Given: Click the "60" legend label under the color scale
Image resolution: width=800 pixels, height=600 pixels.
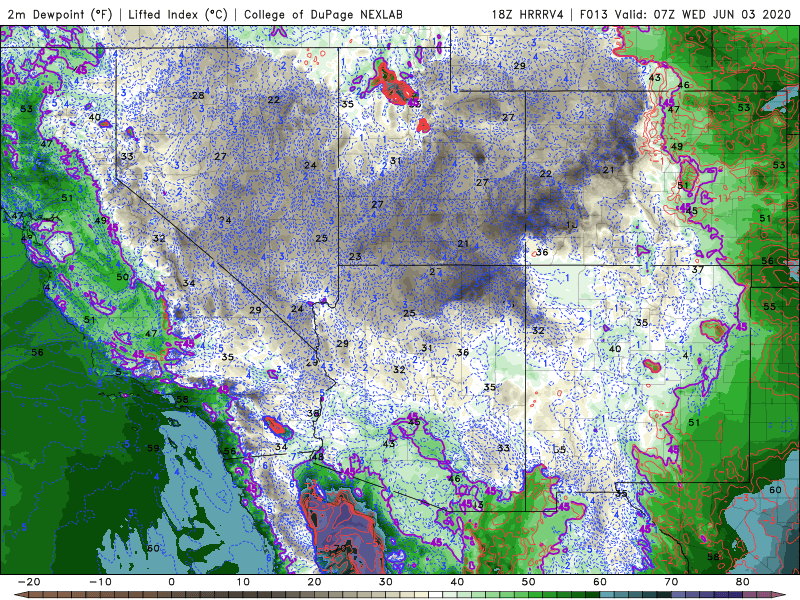Looking at the screenshot, I should point(600,582).
